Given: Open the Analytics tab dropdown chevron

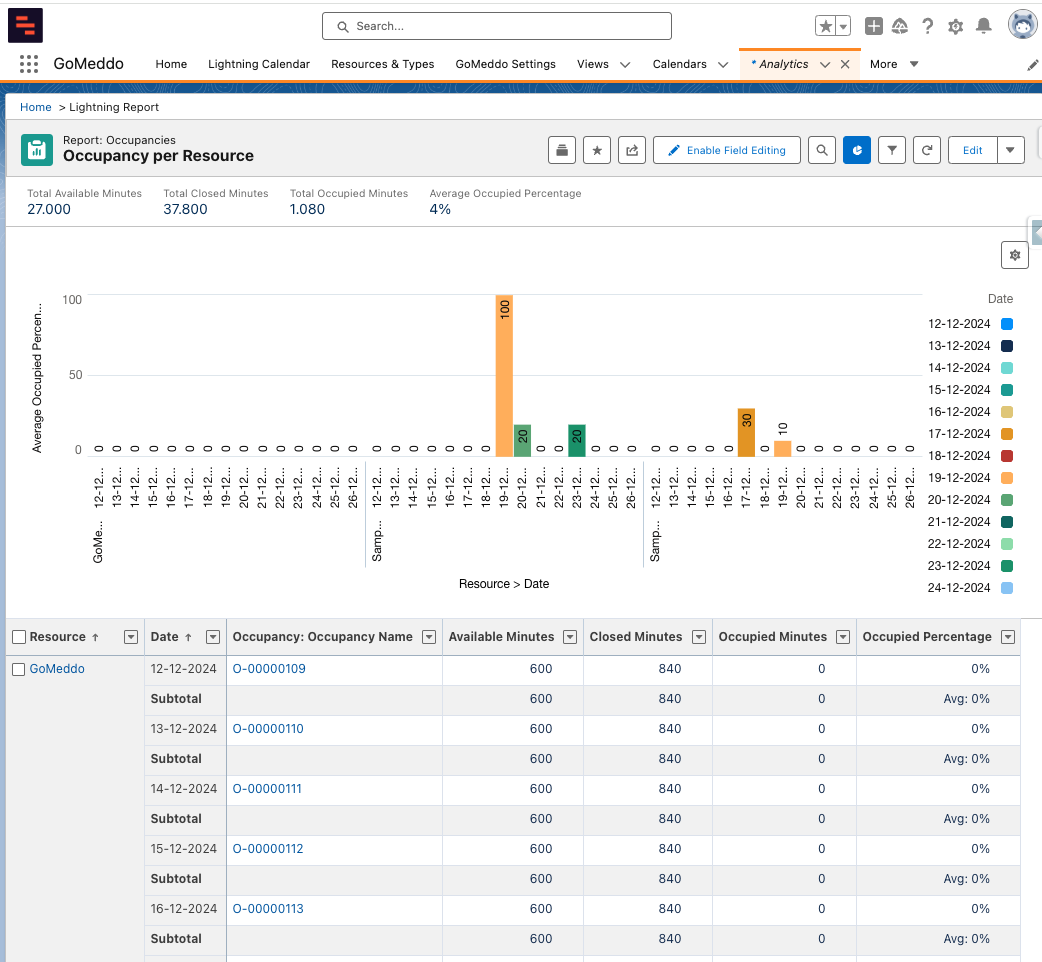Looking at the screenshot, I should pyautogui.click(x=825, y=64).
